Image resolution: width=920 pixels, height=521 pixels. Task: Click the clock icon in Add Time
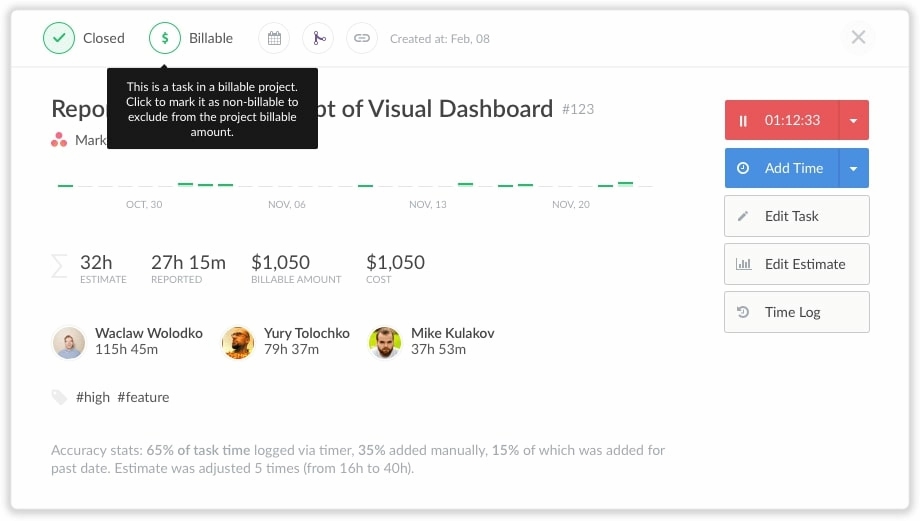(743, 168)
